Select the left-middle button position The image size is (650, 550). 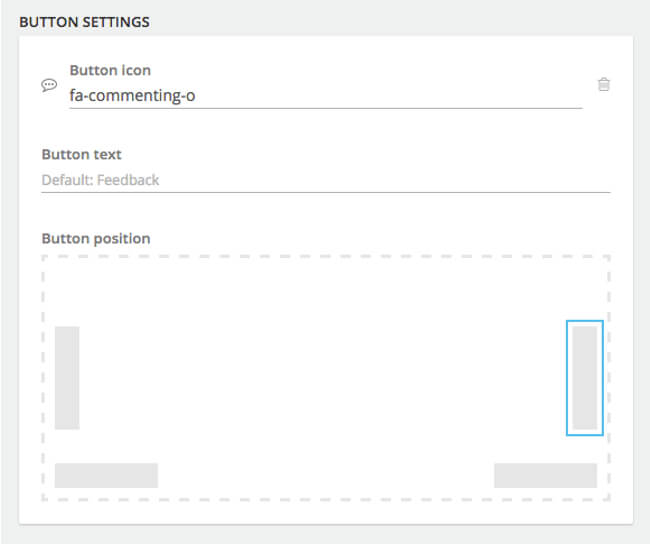[x=67, y=378]
